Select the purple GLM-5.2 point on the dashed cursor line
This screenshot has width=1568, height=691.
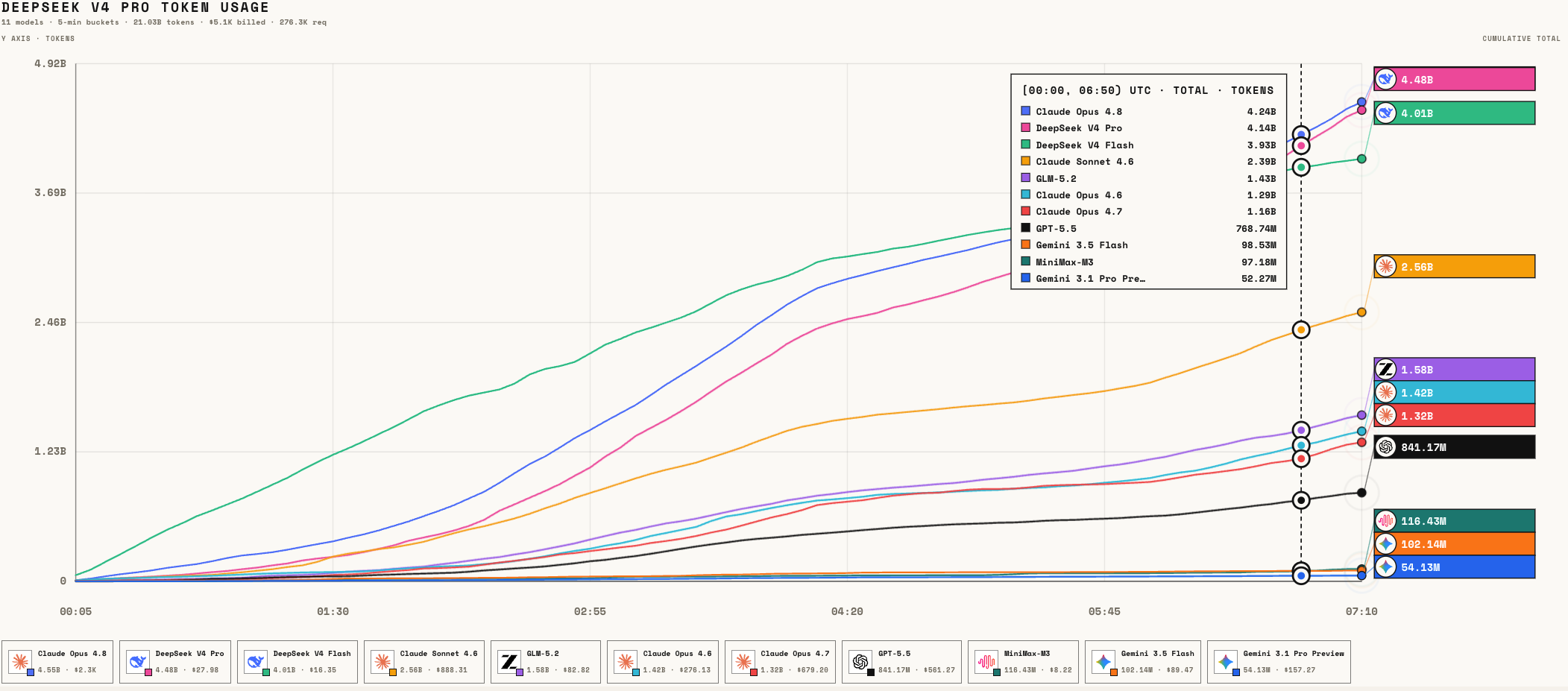point(1301,430)
